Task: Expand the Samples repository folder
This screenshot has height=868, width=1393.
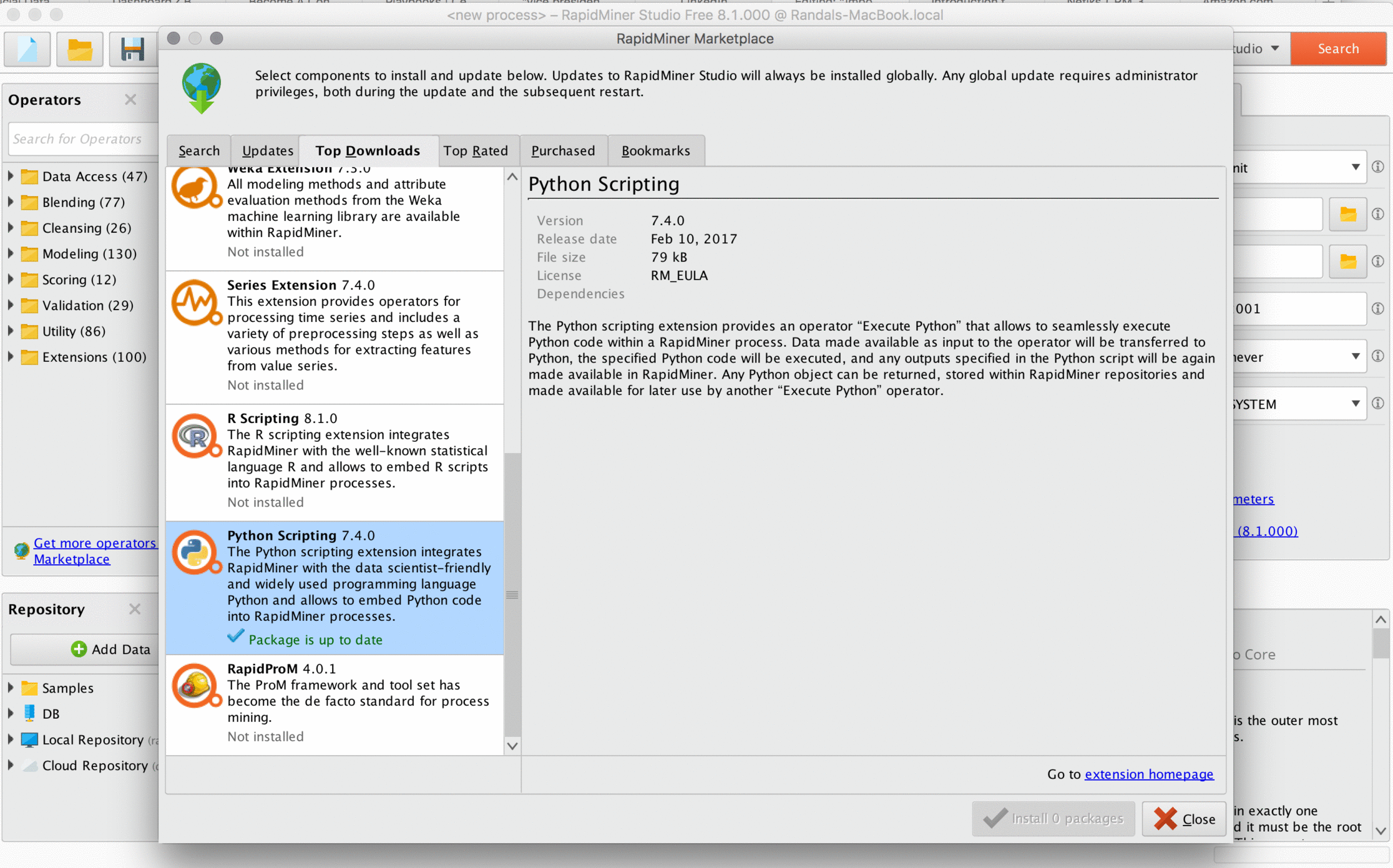Action: pos(11,688)
